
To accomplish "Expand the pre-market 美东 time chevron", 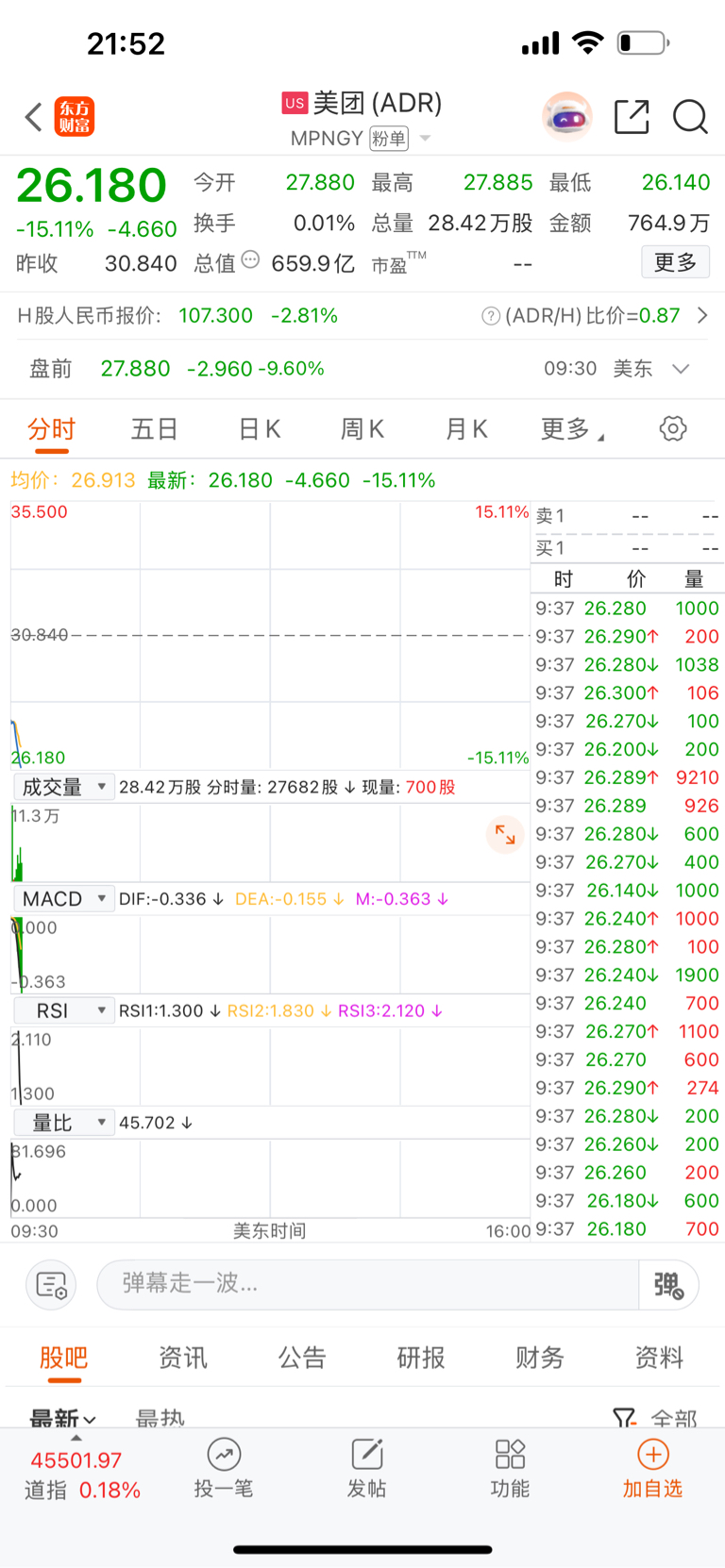I will click(681, 369).
